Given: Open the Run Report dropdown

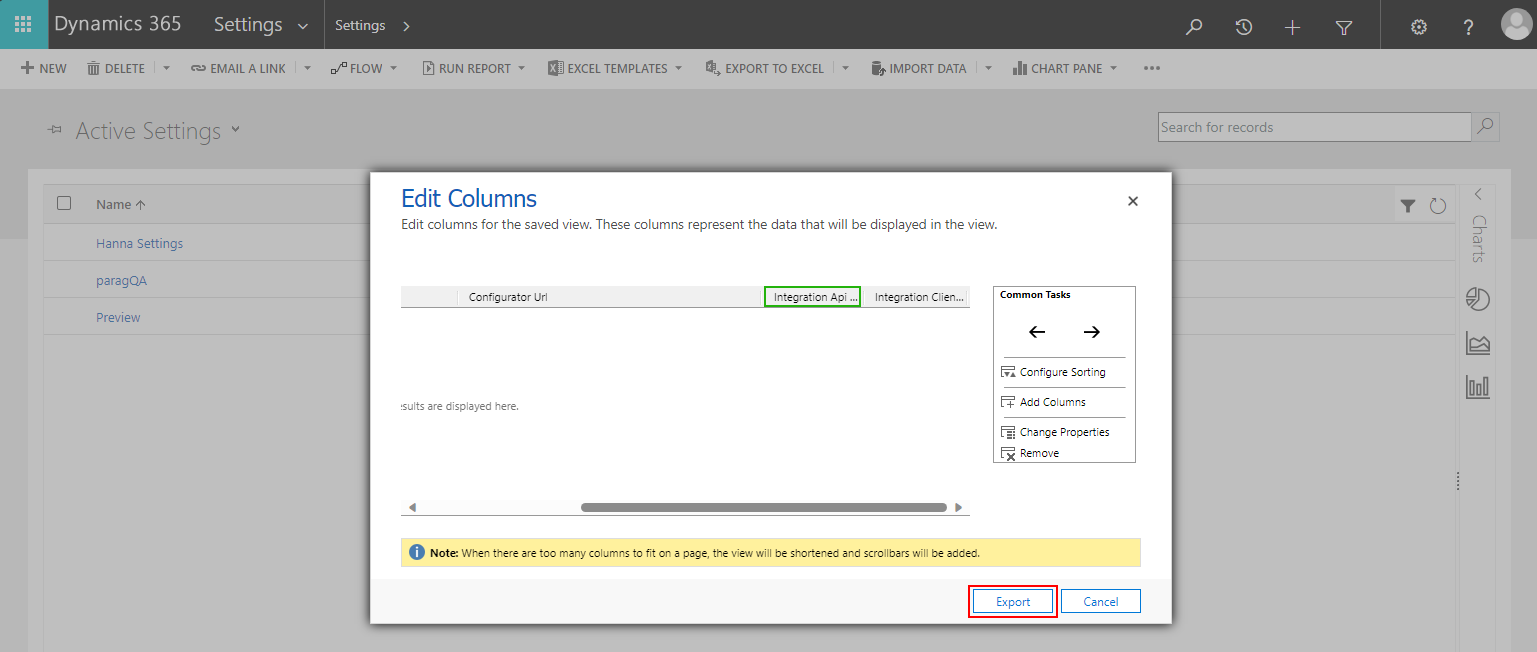Looking at the screenshot, I should (x=521, y=68).
